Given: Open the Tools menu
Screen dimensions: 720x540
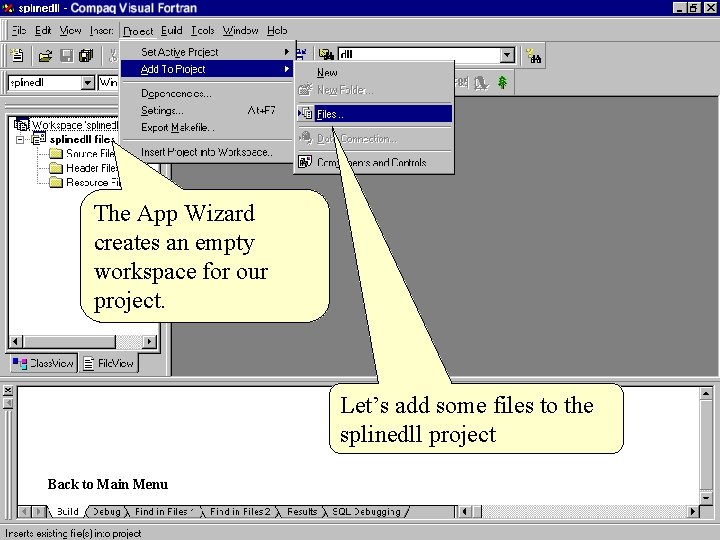Looking at the screenshot, I should [202, 30].
